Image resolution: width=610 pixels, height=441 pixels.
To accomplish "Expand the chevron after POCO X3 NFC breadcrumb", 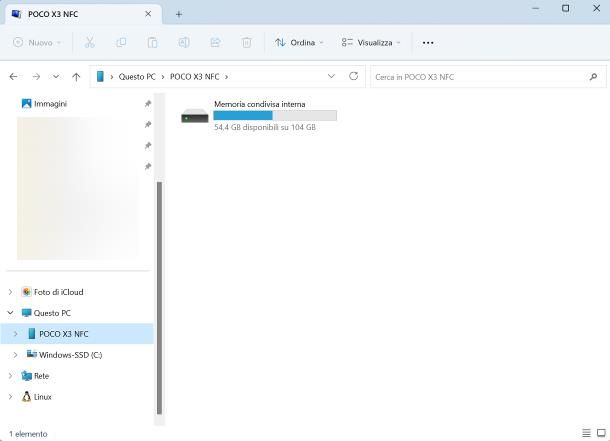I will tap(226, 77).
